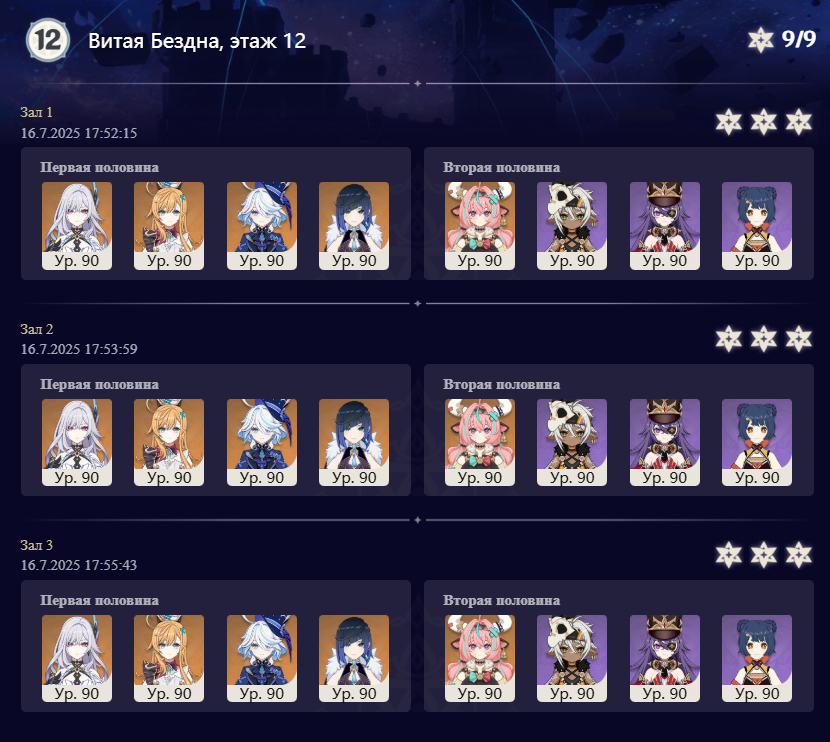The width and height of the screenshot is (830, 742).
Task: Select silver-haired character in Зал 1 first half
Action: pos(77,226)
